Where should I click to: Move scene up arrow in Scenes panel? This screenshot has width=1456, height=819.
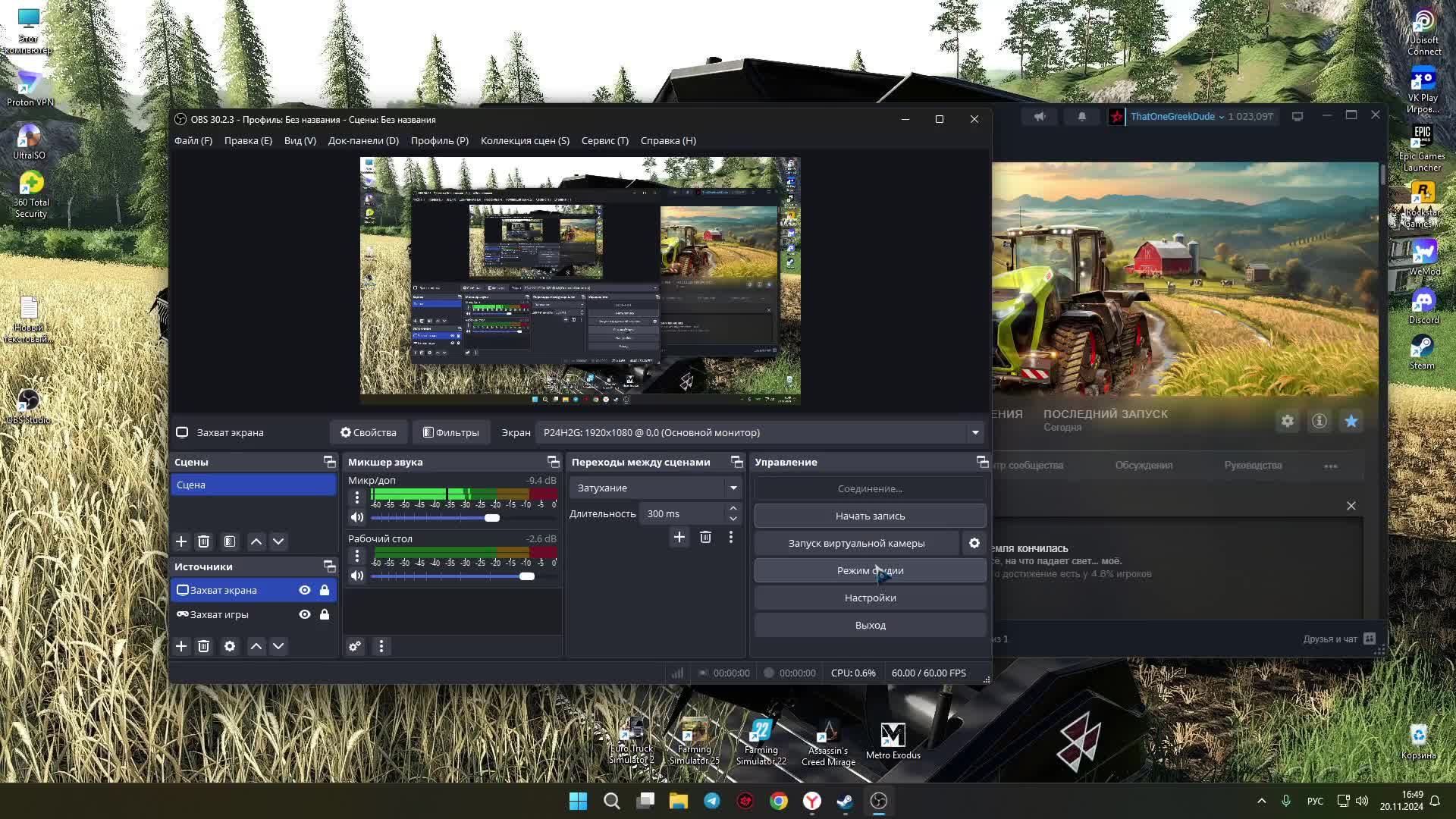click(x=256, y=541)
